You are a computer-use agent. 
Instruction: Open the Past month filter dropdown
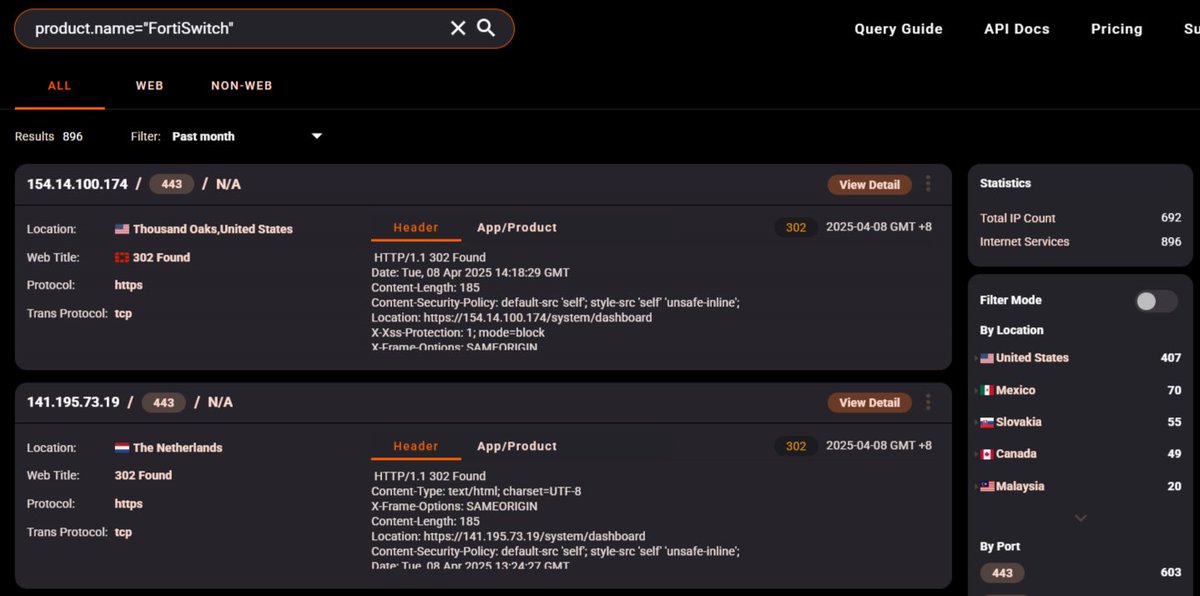coord(247,136)
